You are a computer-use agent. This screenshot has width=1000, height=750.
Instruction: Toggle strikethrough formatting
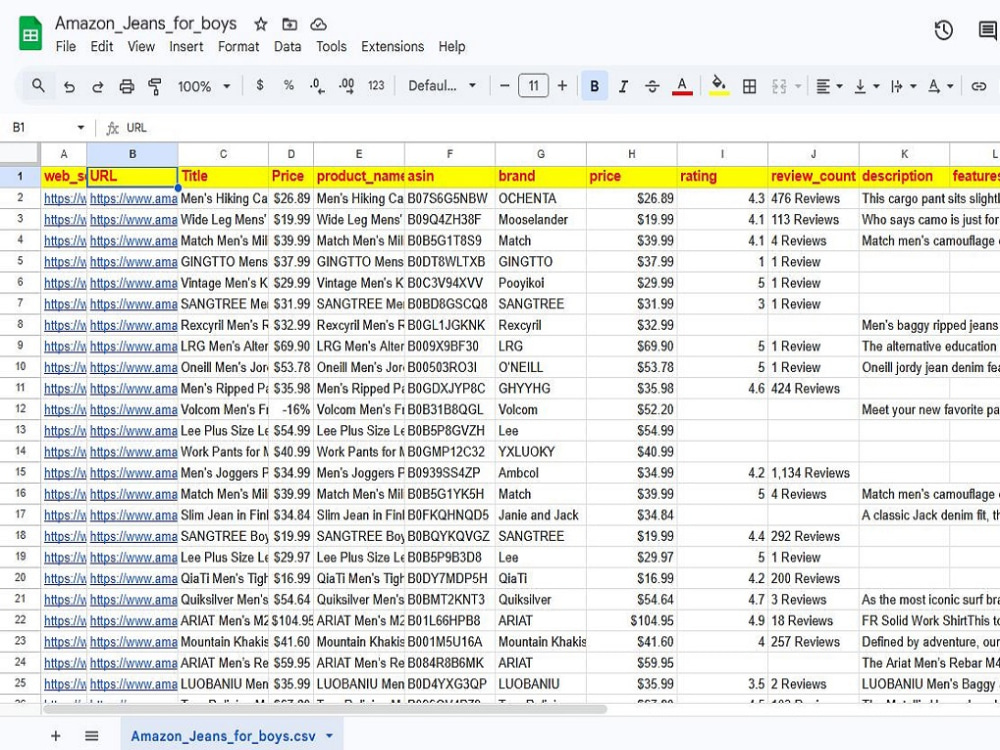(652, 86)
